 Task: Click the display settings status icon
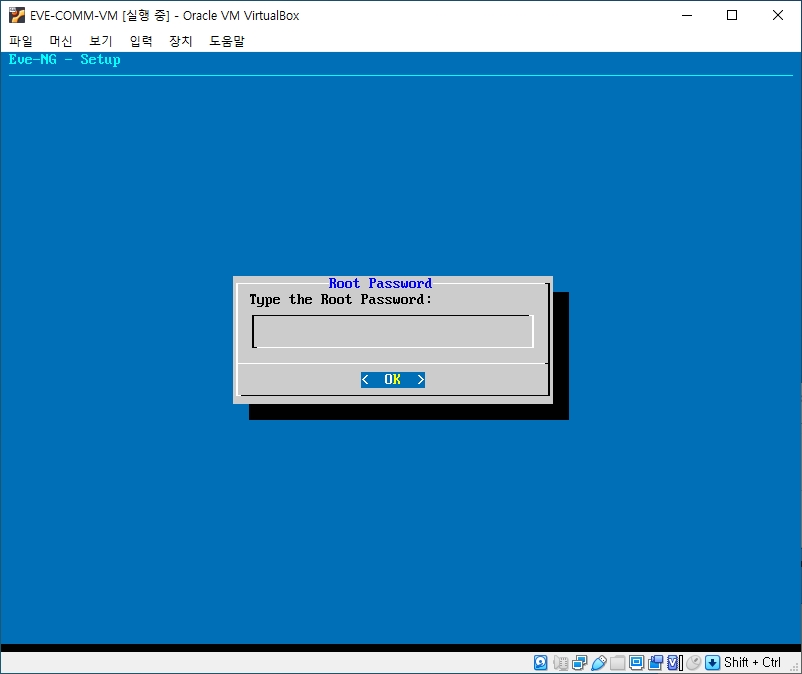(x=636, y=663)
